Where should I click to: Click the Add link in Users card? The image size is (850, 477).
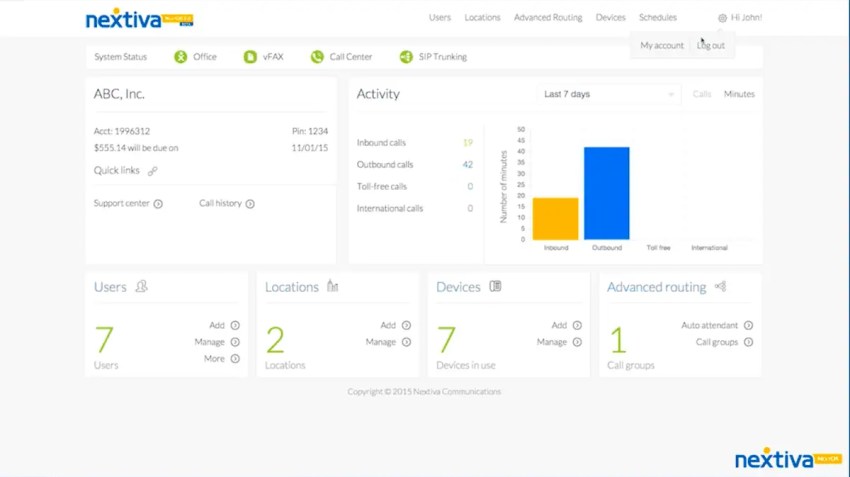[x=217, y=325]
